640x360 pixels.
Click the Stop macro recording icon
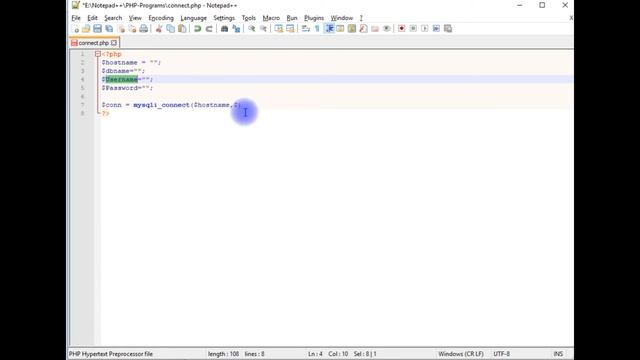click(x=413, y=29)
